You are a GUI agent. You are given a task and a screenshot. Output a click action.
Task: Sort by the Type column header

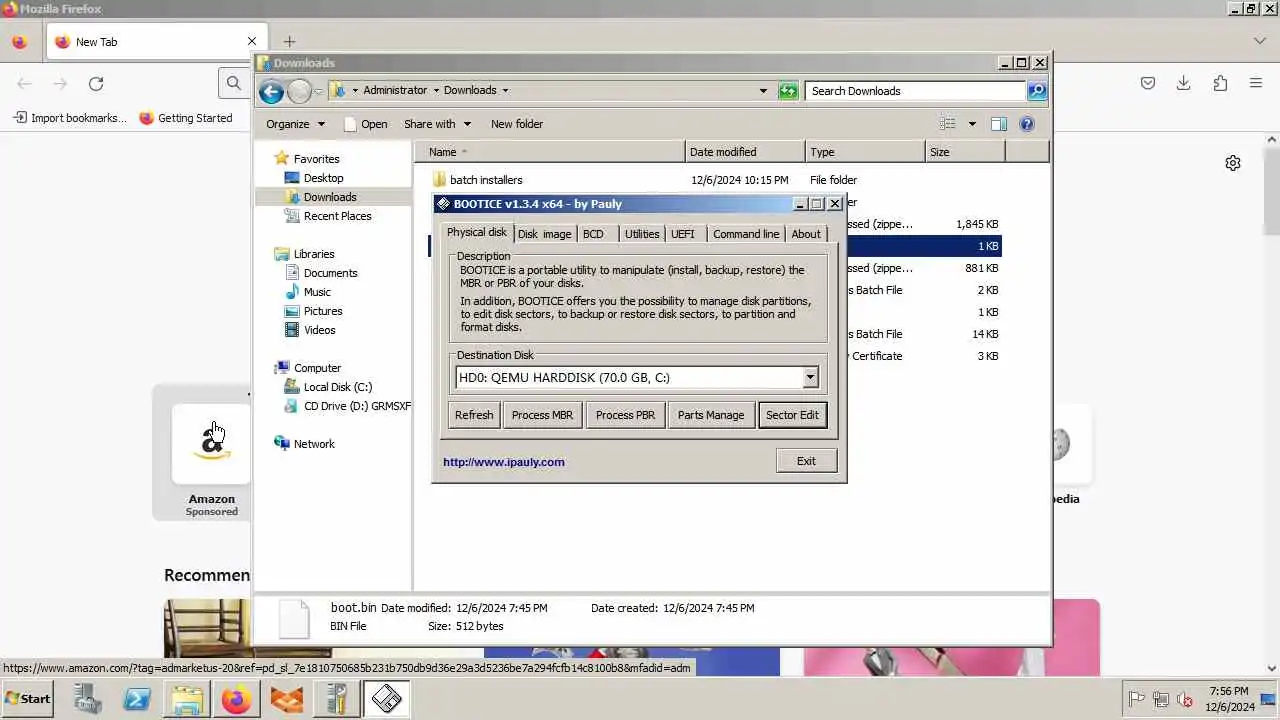click(x=865, y=152)
